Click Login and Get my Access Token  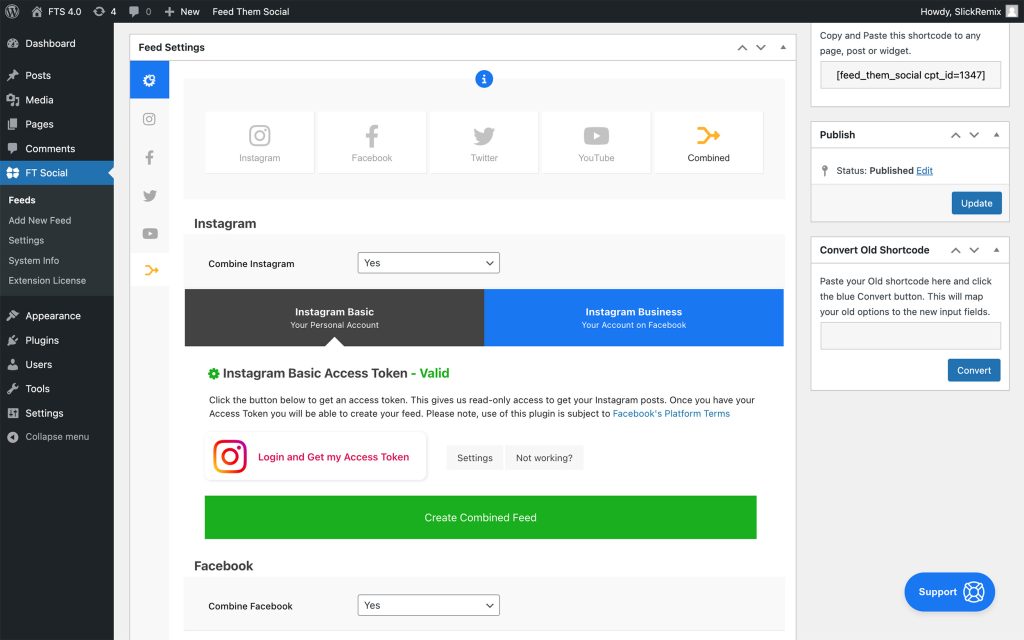(315, 456)
